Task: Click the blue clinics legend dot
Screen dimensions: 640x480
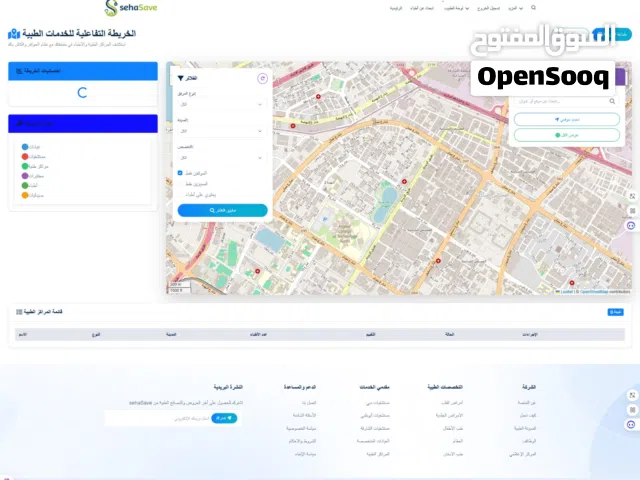Action: (x=25, y=147)
